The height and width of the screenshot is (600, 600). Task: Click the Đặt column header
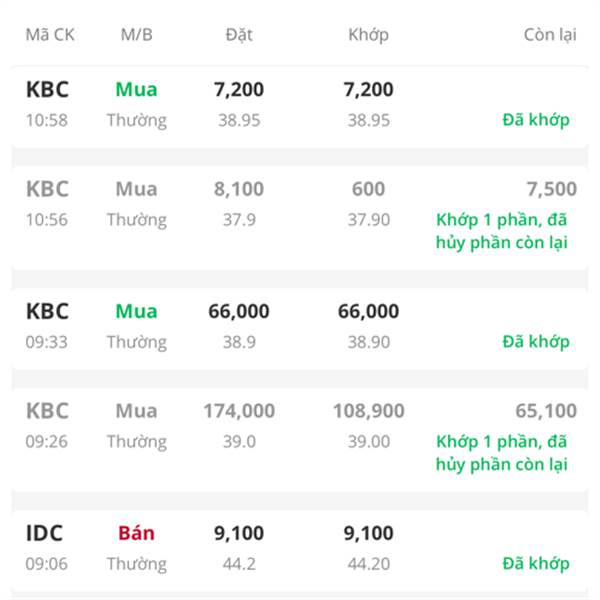pos(239,35)
